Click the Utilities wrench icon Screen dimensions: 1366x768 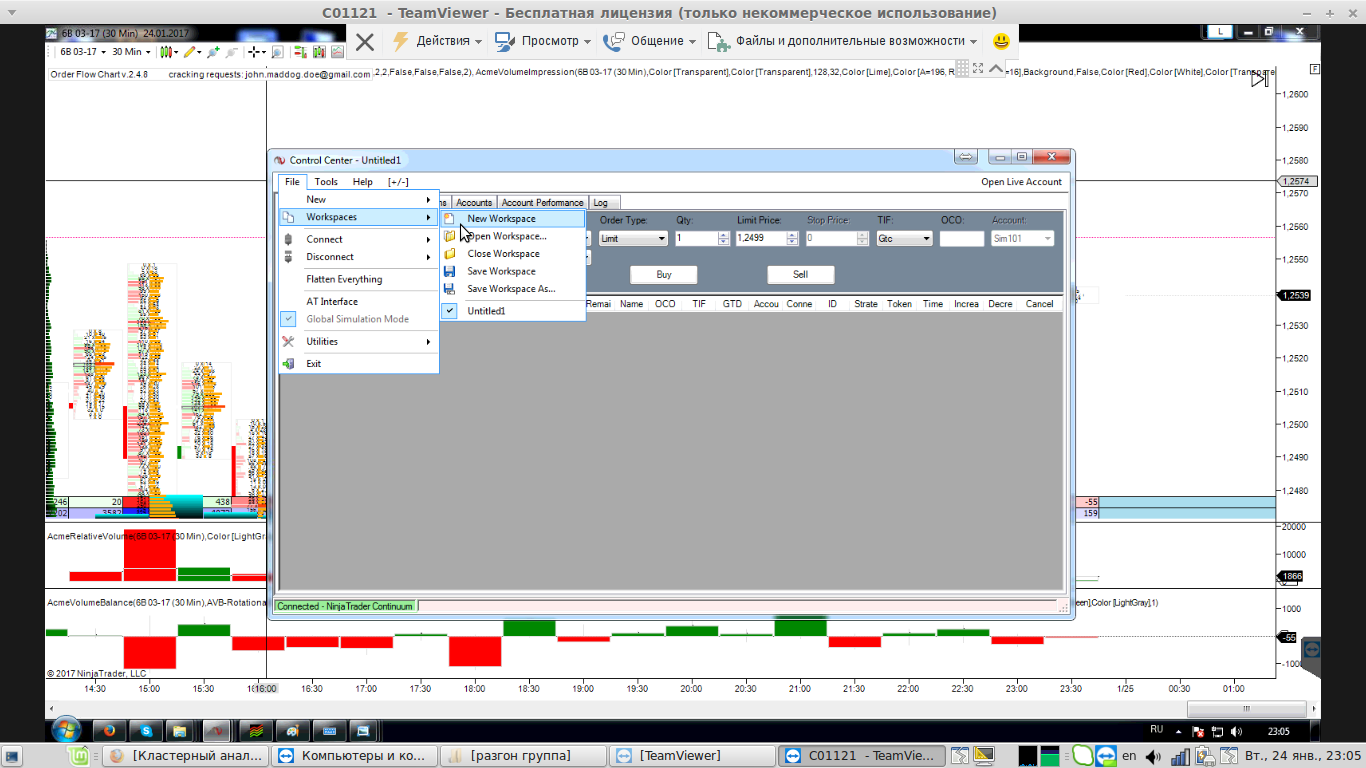(288, 341)
